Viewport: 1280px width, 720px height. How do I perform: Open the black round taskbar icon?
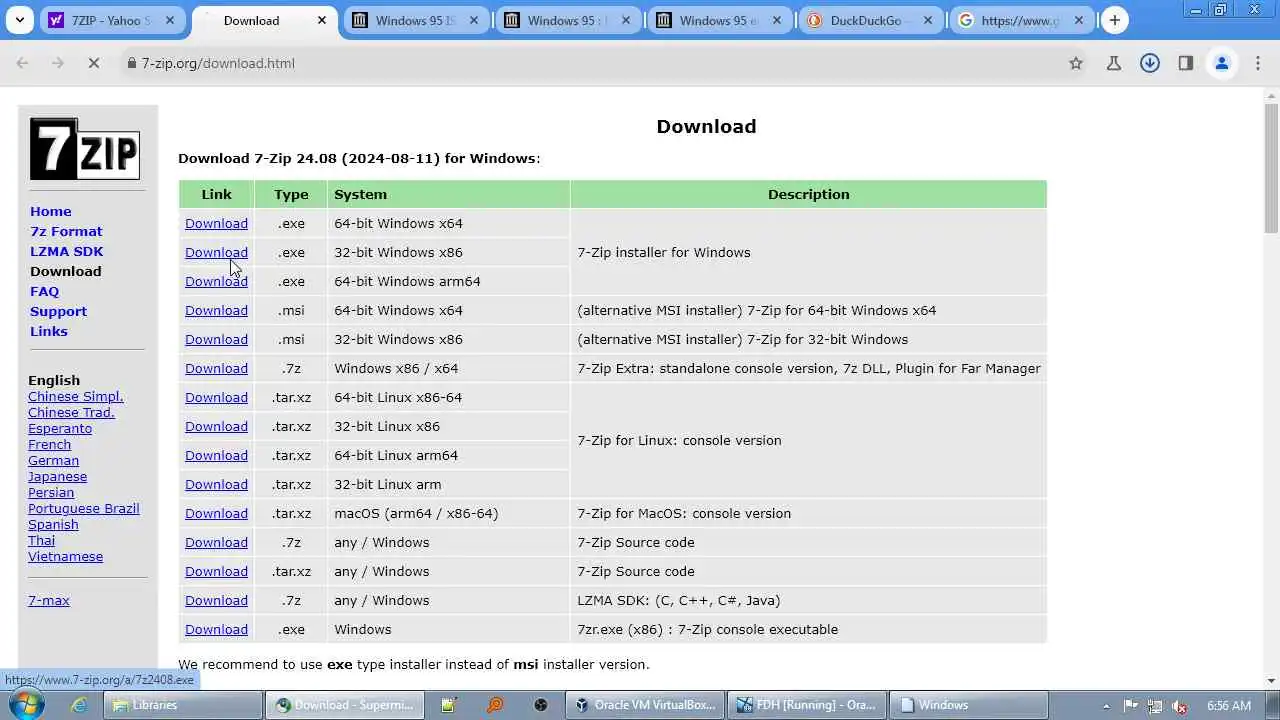tap(541, 705)
